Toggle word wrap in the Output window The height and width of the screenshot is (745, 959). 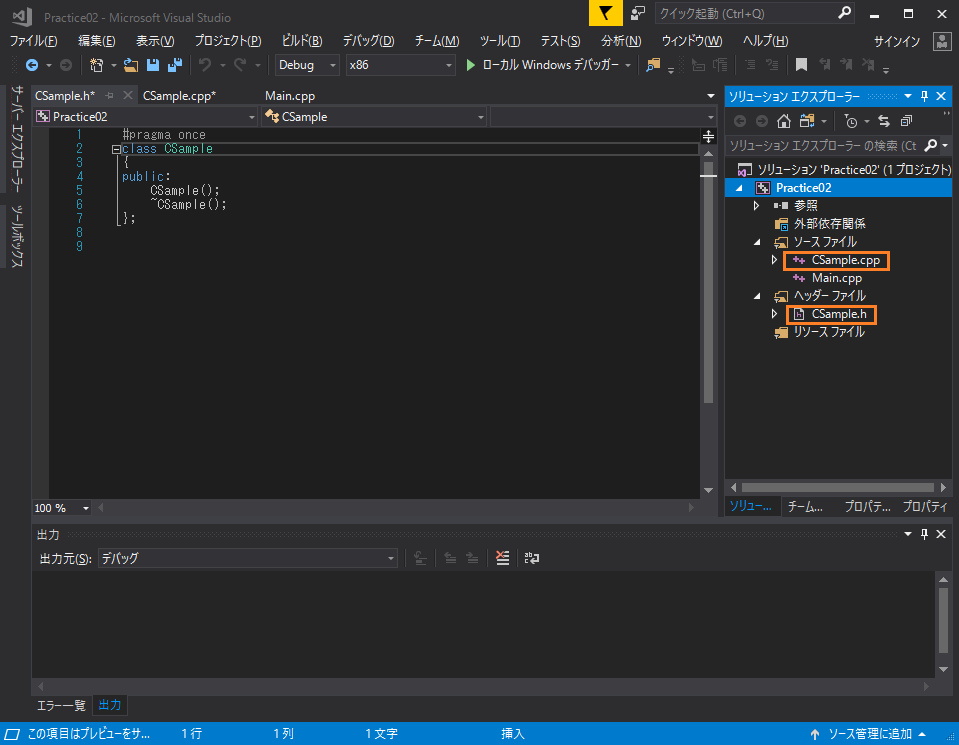point(531,558)
